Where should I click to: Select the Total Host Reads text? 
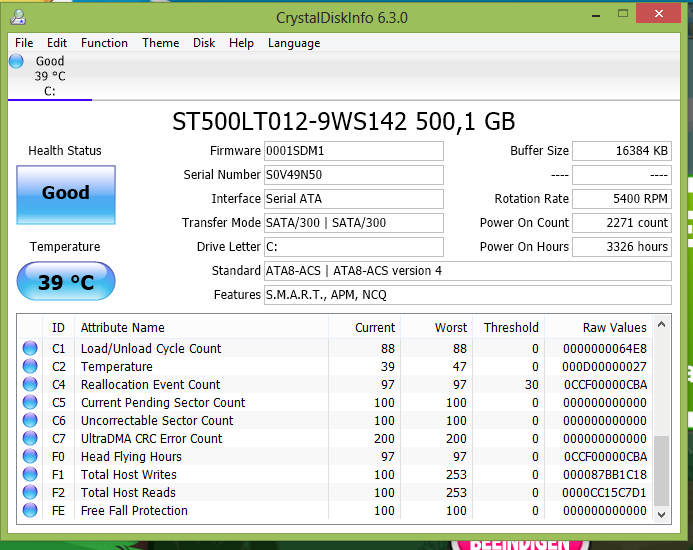click(128, 493)
